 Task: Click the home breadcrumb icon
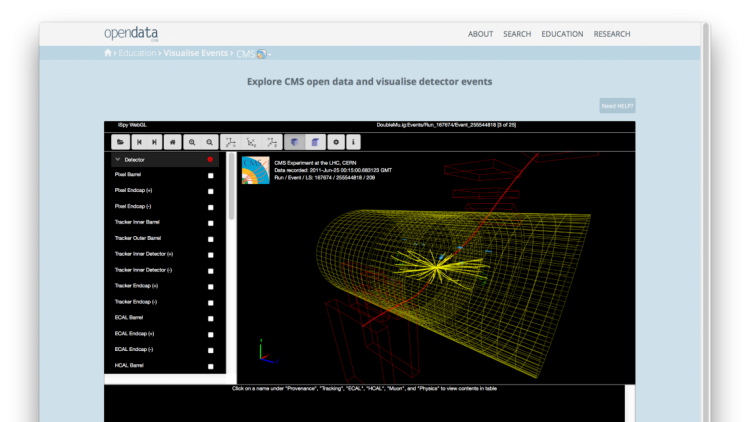(108, 53)
